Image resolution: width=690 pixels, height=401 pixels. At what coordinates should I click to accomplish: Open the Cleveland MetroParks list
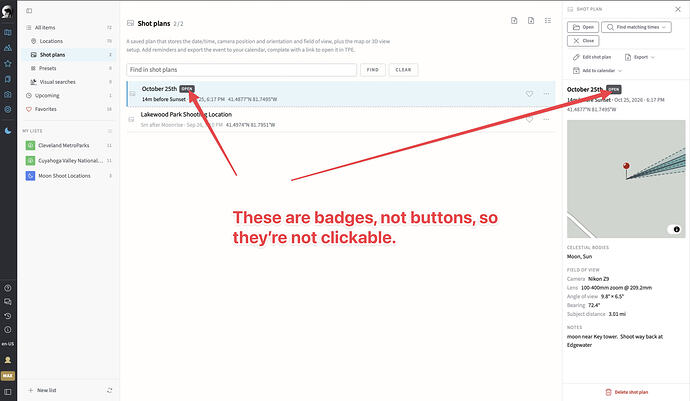coord(69,145)
